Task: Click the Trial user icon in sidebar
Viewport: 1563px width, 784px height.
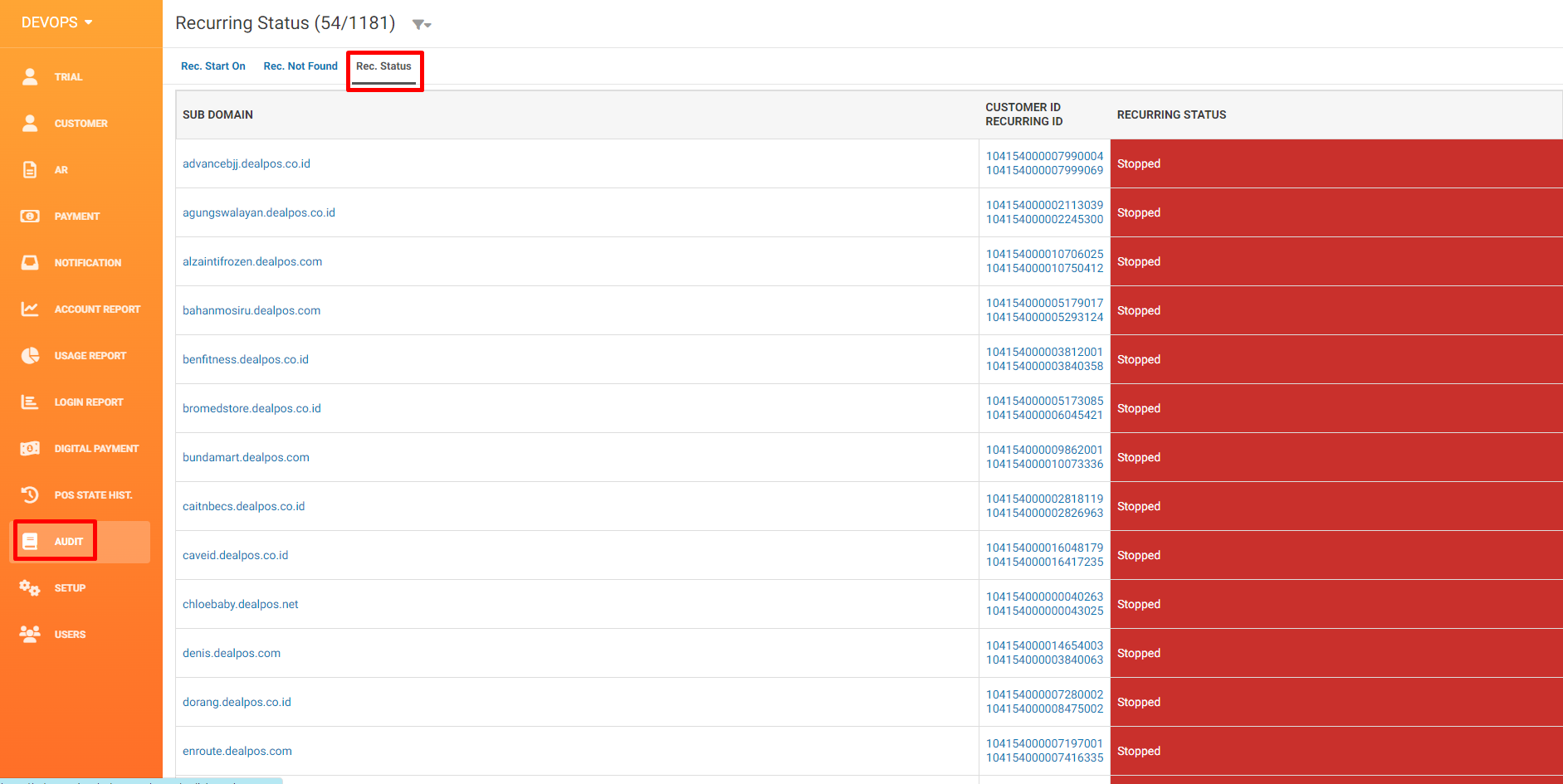Action: [30, 76]
